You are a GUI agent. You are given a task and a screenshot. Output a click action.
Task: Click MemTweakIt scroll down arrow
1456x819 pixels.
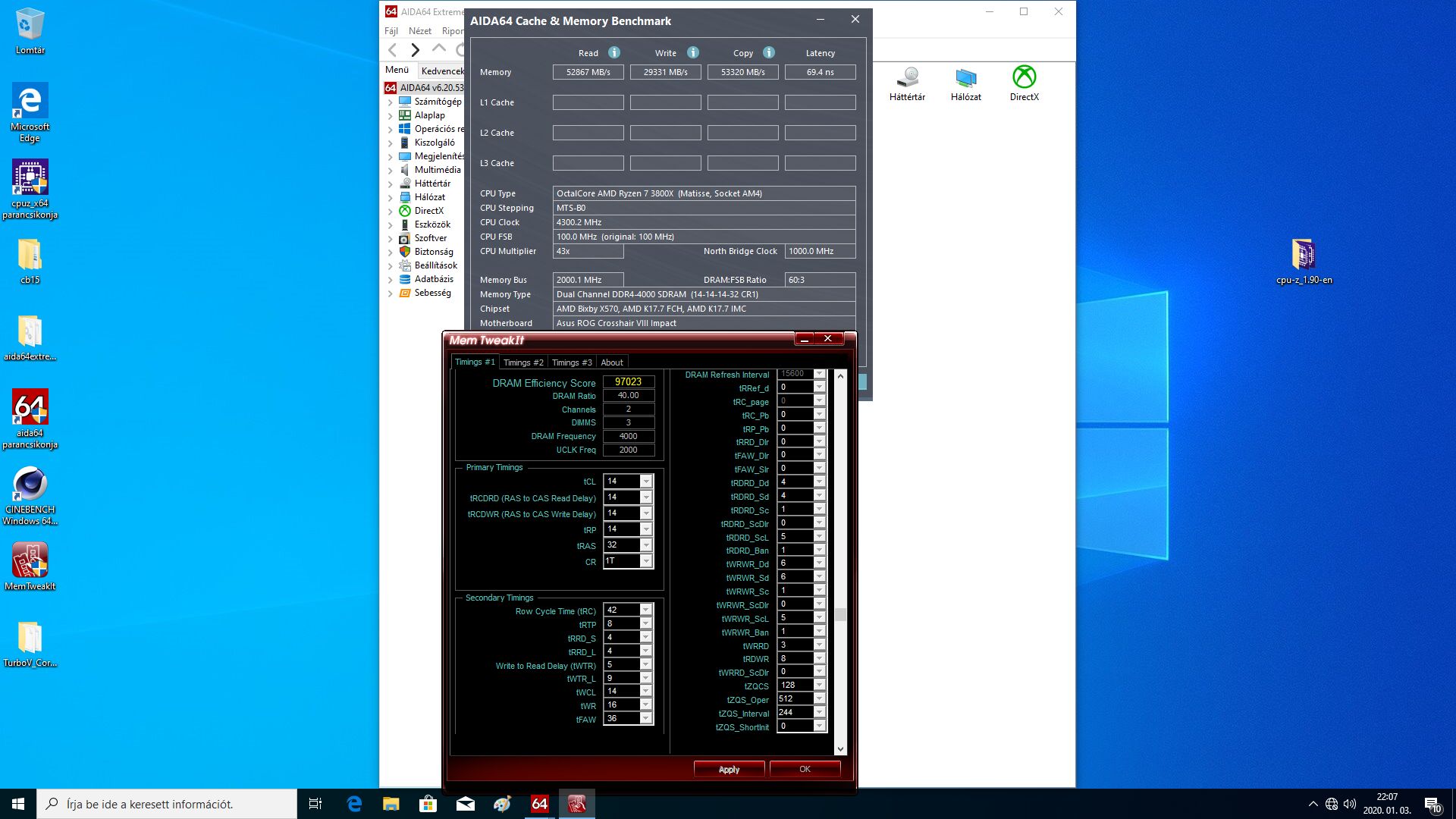[x=840, y=749]
